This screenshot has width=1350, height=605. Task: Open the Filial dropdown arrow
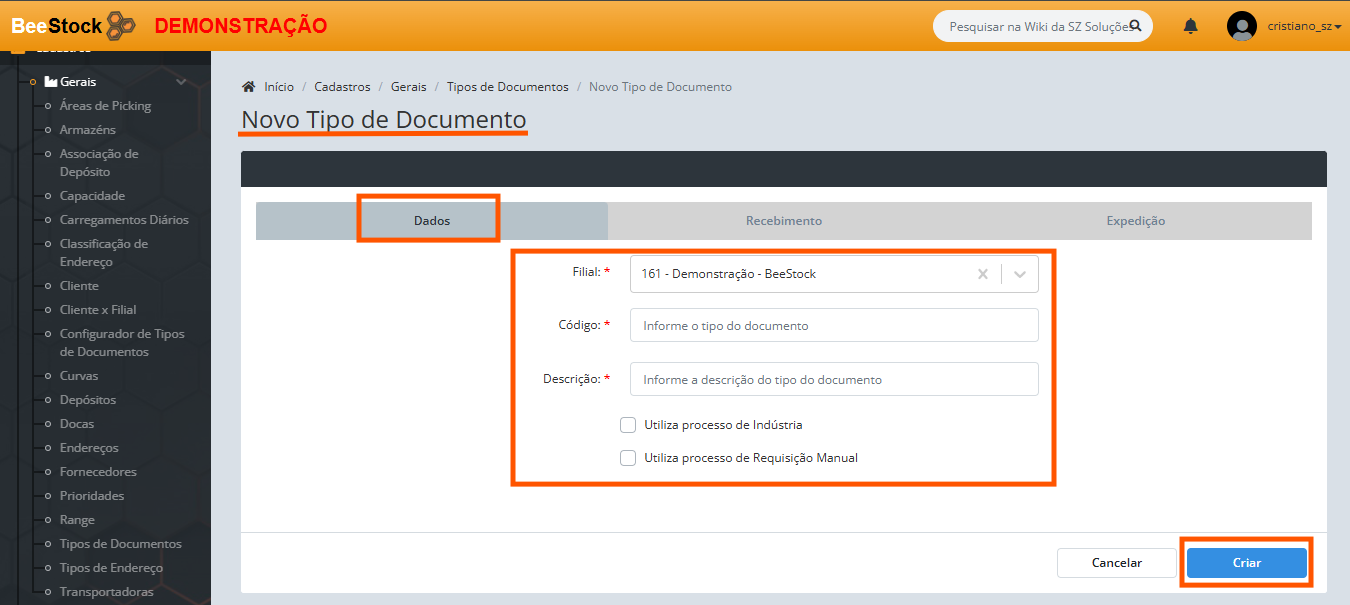(x=1020, y=274)
